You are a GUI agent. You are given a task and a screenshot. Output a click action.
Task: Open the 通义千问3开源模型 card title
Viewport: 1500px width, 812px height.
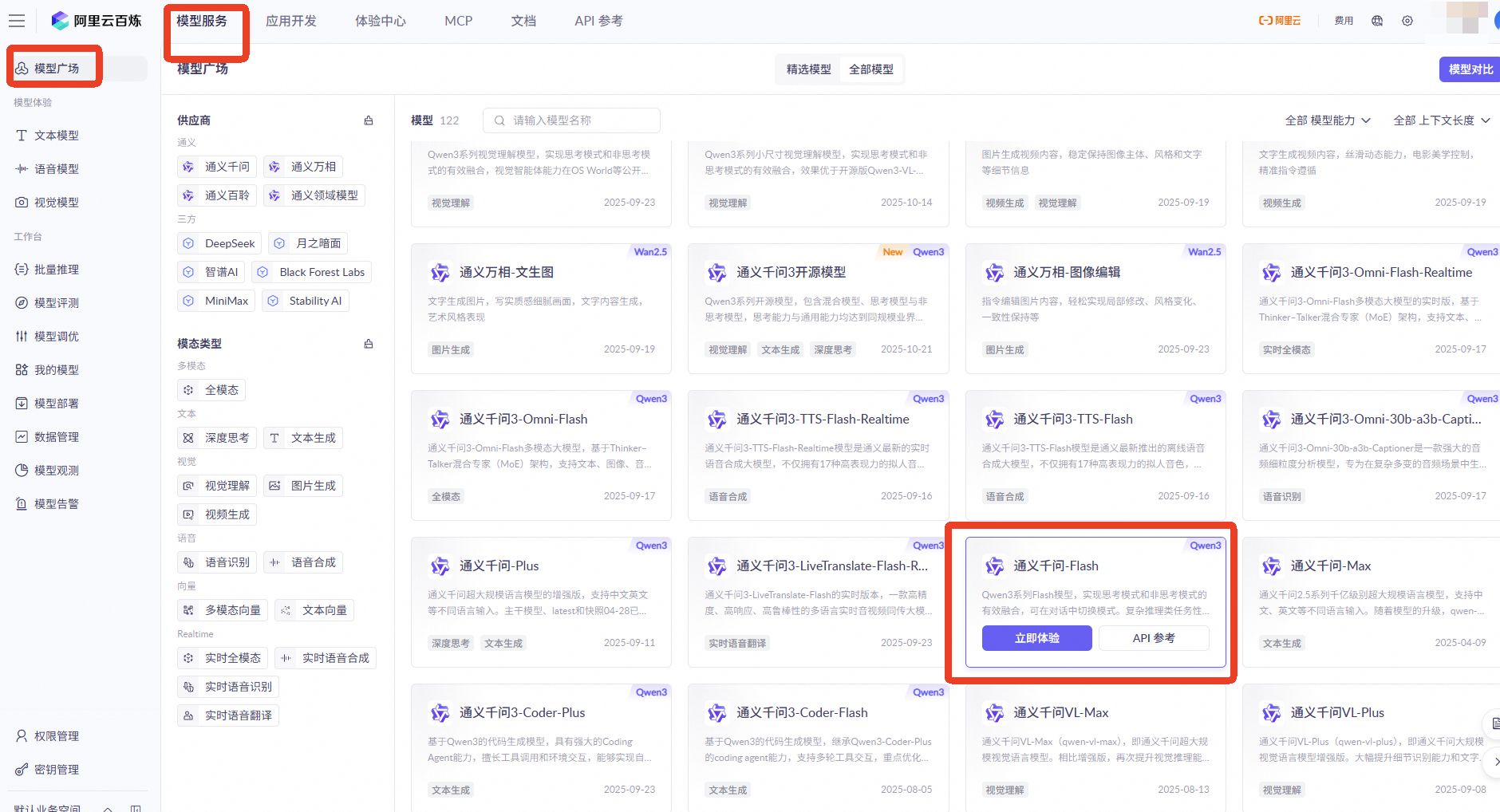pyautogui.click(x=791, y=273)
